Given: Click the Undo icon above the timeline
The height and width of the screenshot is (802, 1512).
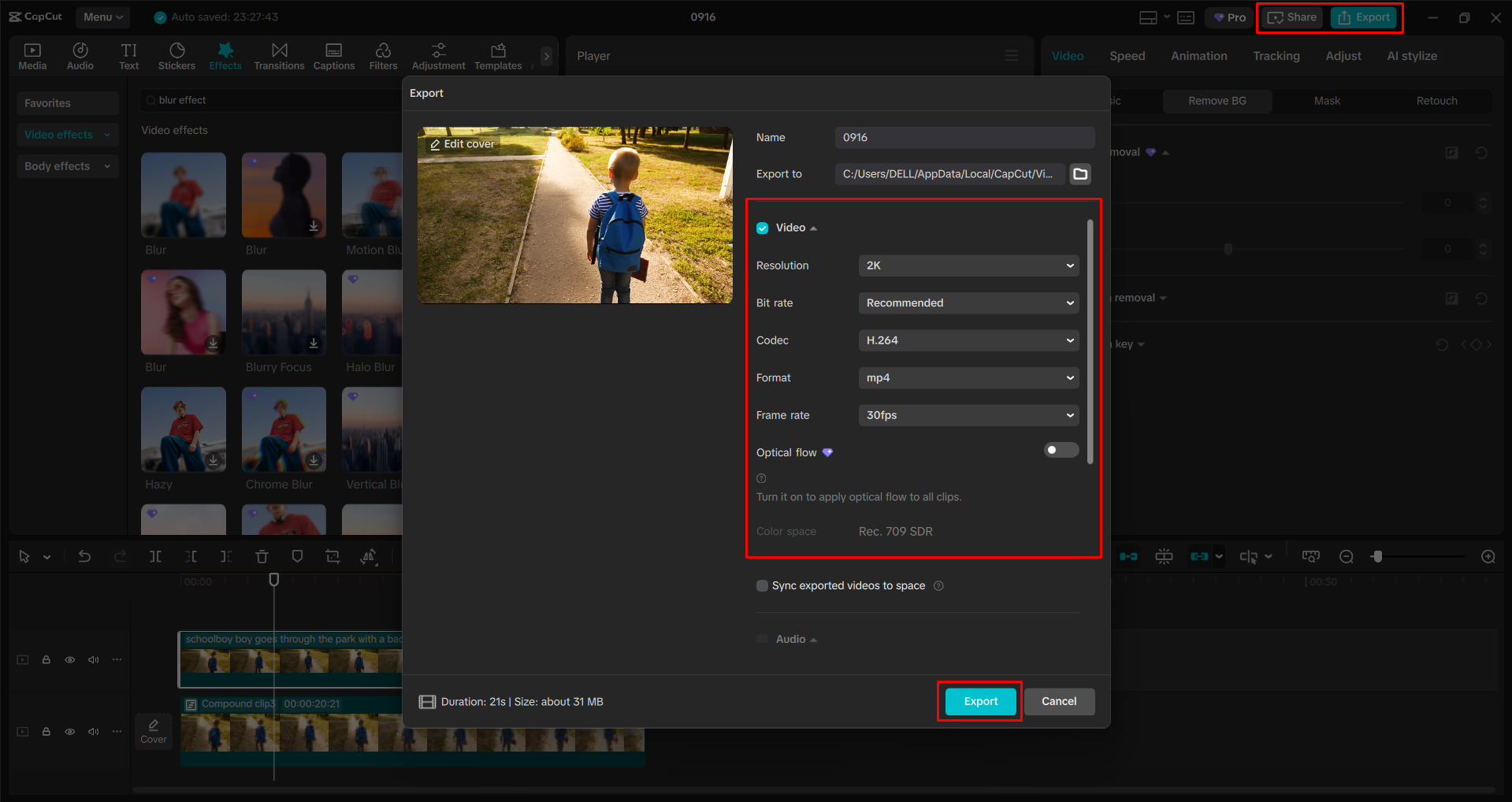Looking at the screenshot, I should [84, 556].
